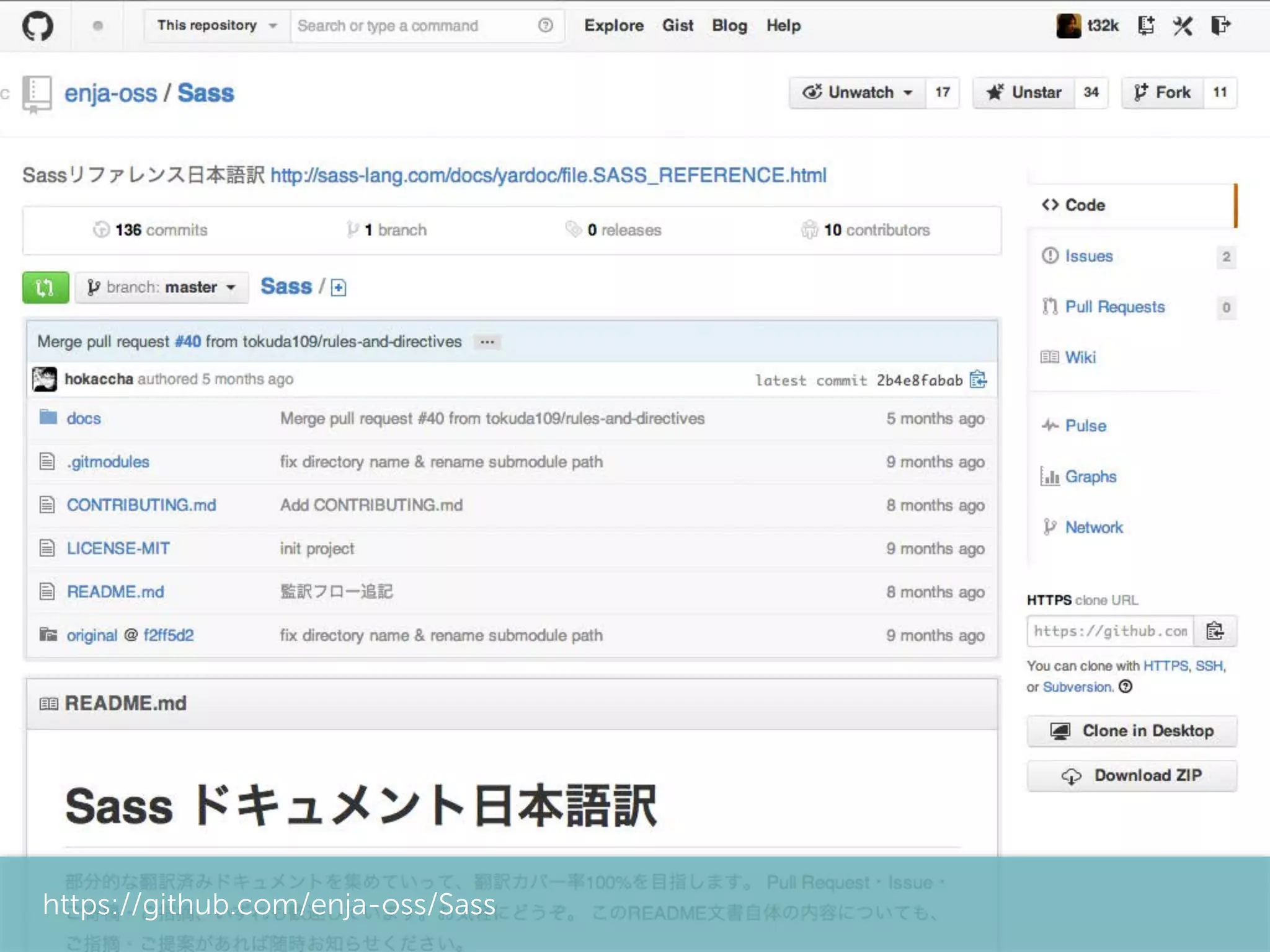The width and height of the screenshot is (1270, 952).
Task: Select the Pulse tab
Action: 1132,426
